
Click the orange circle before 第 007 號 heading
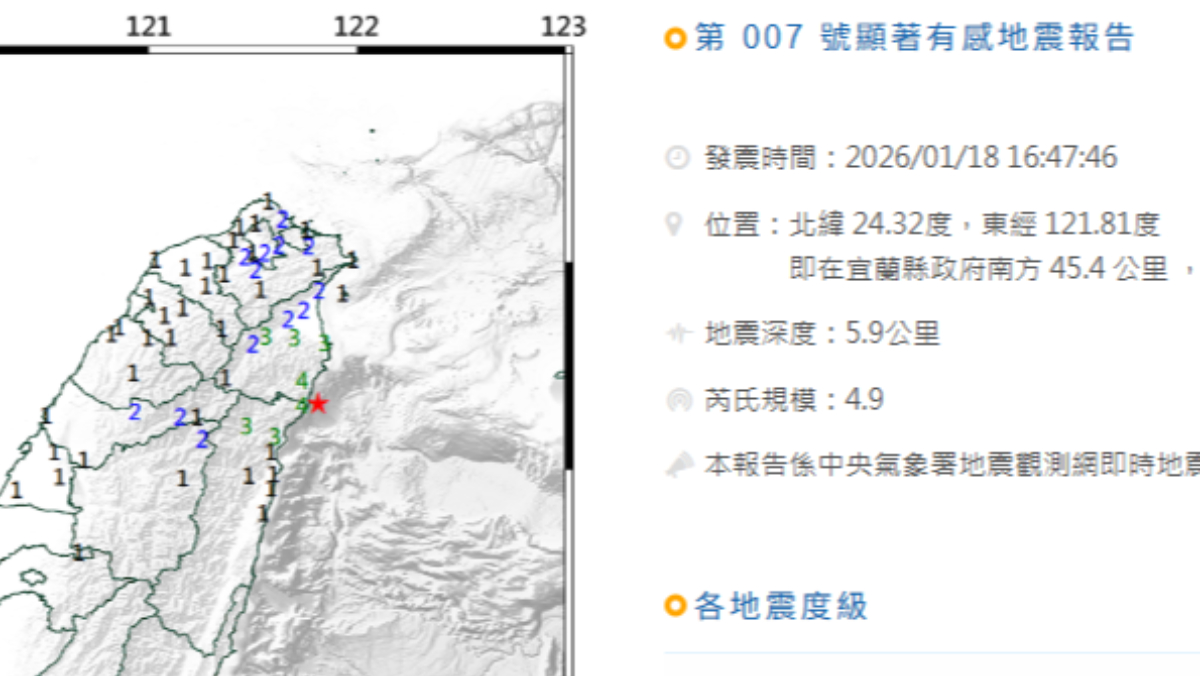click(676, 39)
